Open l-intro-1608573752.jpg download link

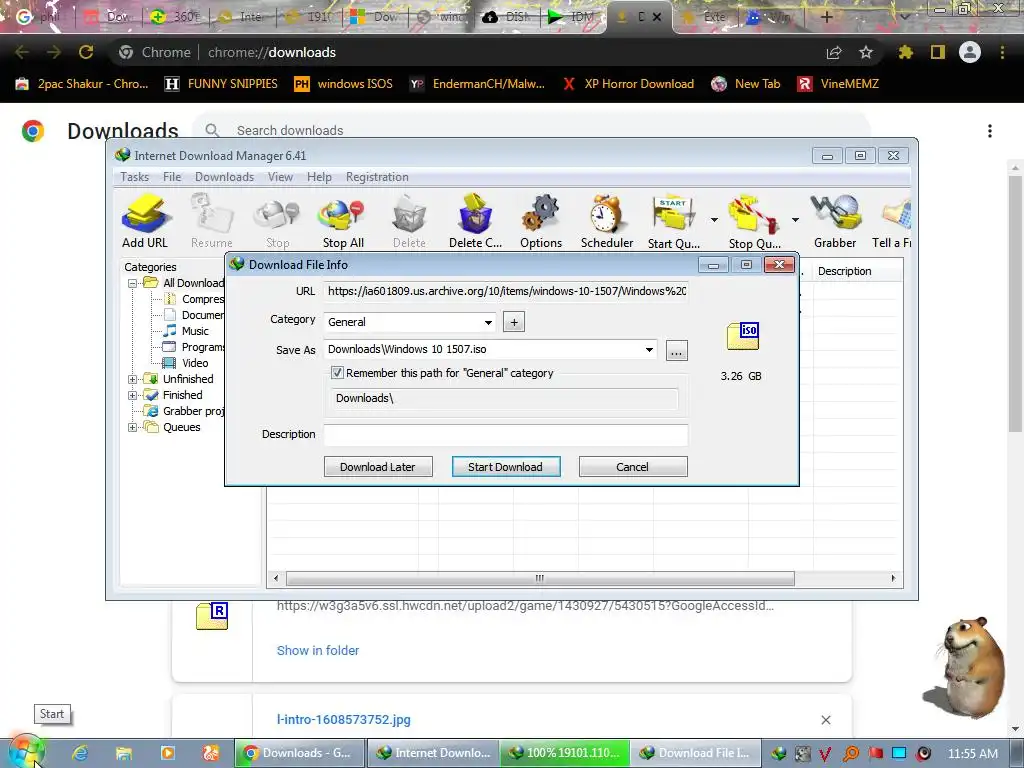344,720
